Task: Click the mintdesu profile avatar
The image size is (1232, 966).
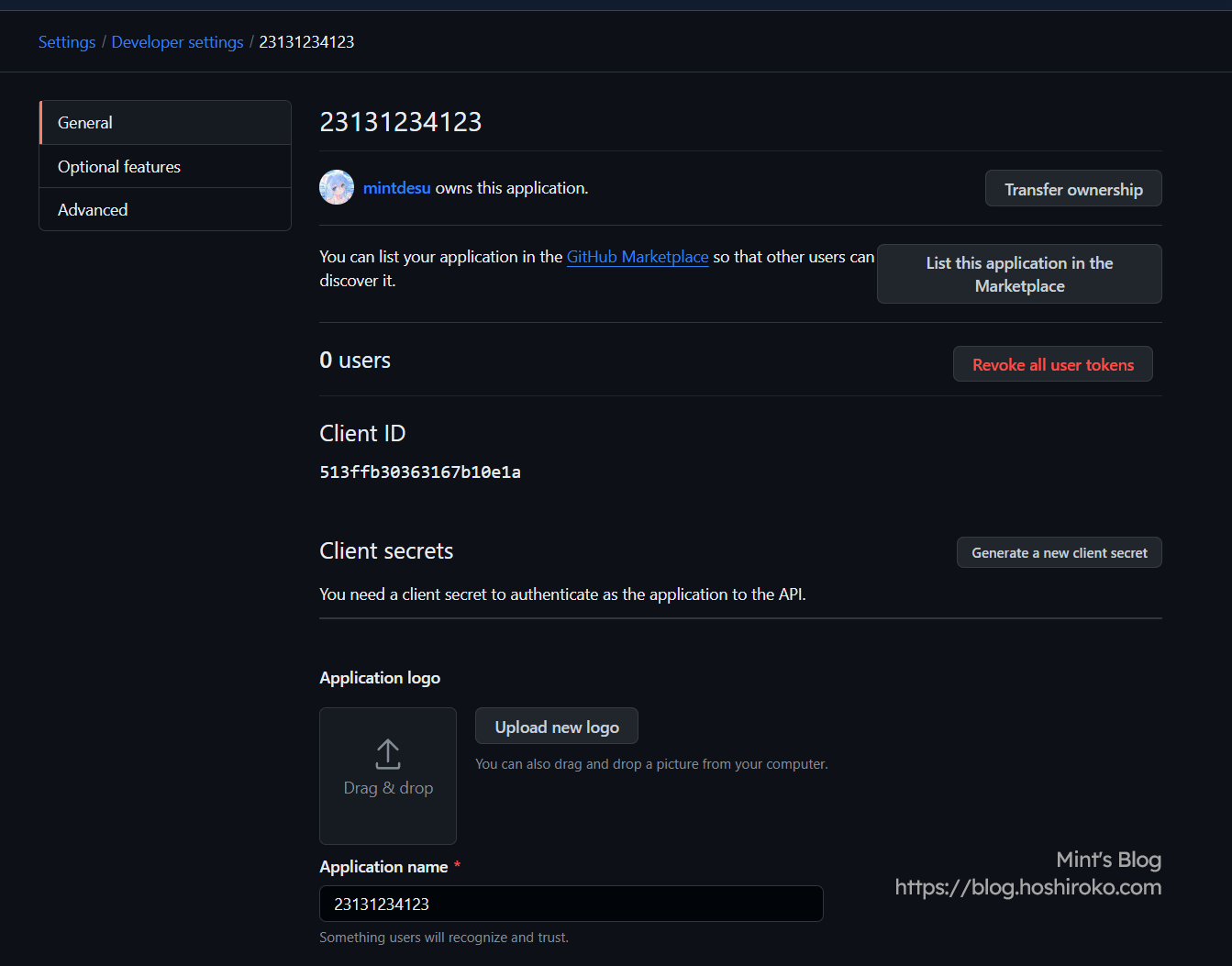Action: pos(337,187)
